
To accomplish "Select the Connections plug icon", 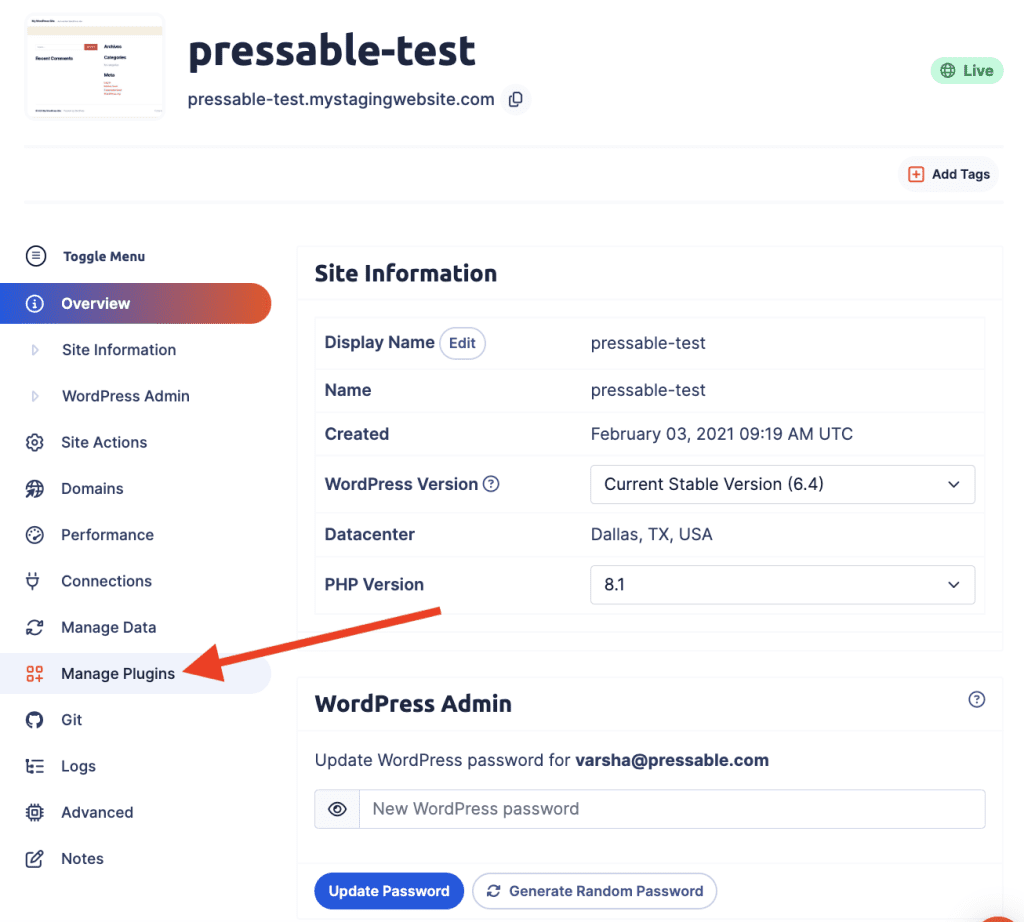I will click(34, 580).
